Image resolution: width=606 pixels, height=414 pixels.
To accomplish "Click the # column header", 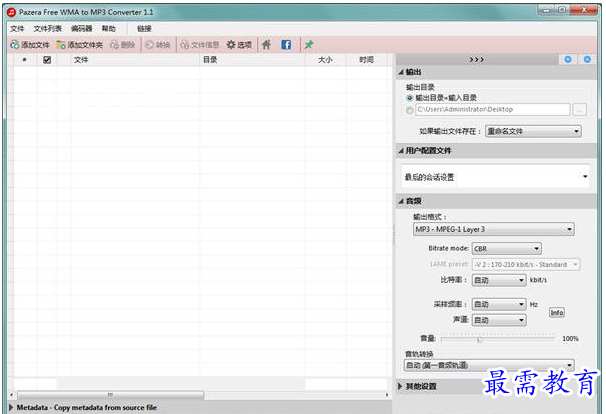I will point(25,60).
